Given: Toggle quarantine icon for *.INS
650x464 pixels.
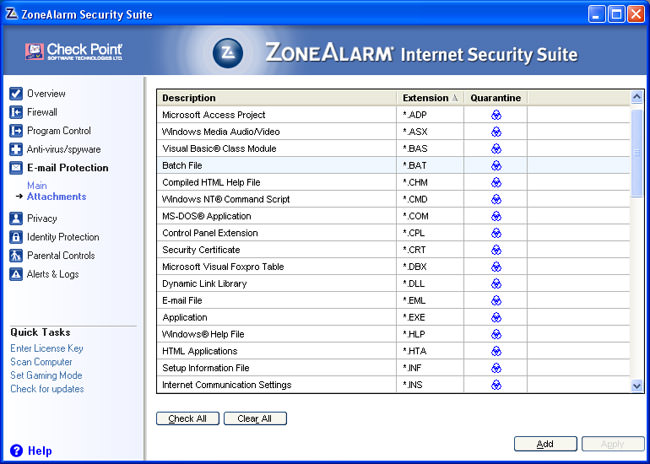Looking at the screenshot, I should (496, 385).
